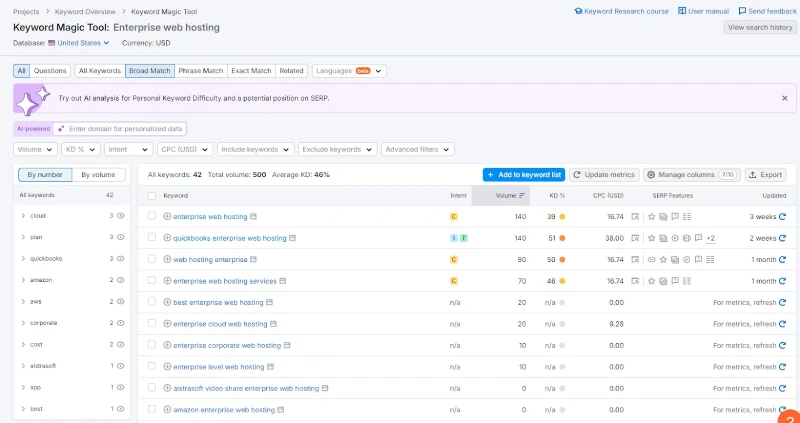
Task: Open the Advanced filters dropdown
Action: click(418, 150)
